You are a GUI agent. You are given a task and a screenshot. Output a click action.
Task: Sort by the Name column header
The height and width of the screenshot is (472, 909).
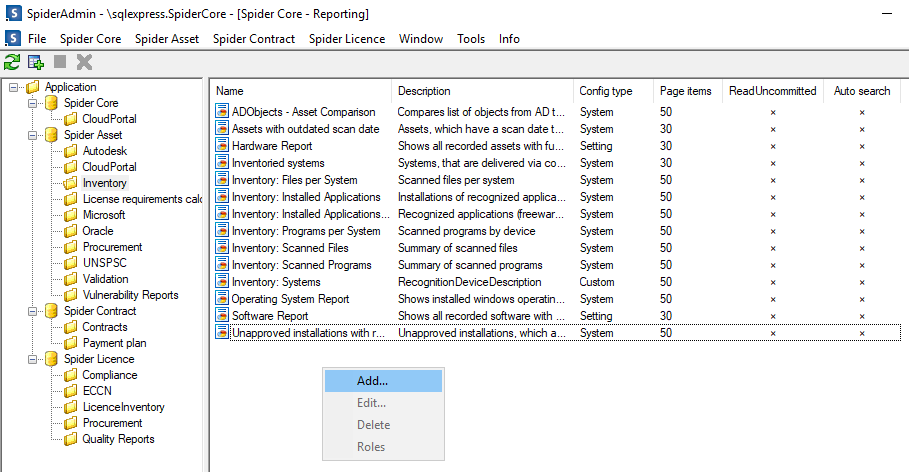point(301,91)
